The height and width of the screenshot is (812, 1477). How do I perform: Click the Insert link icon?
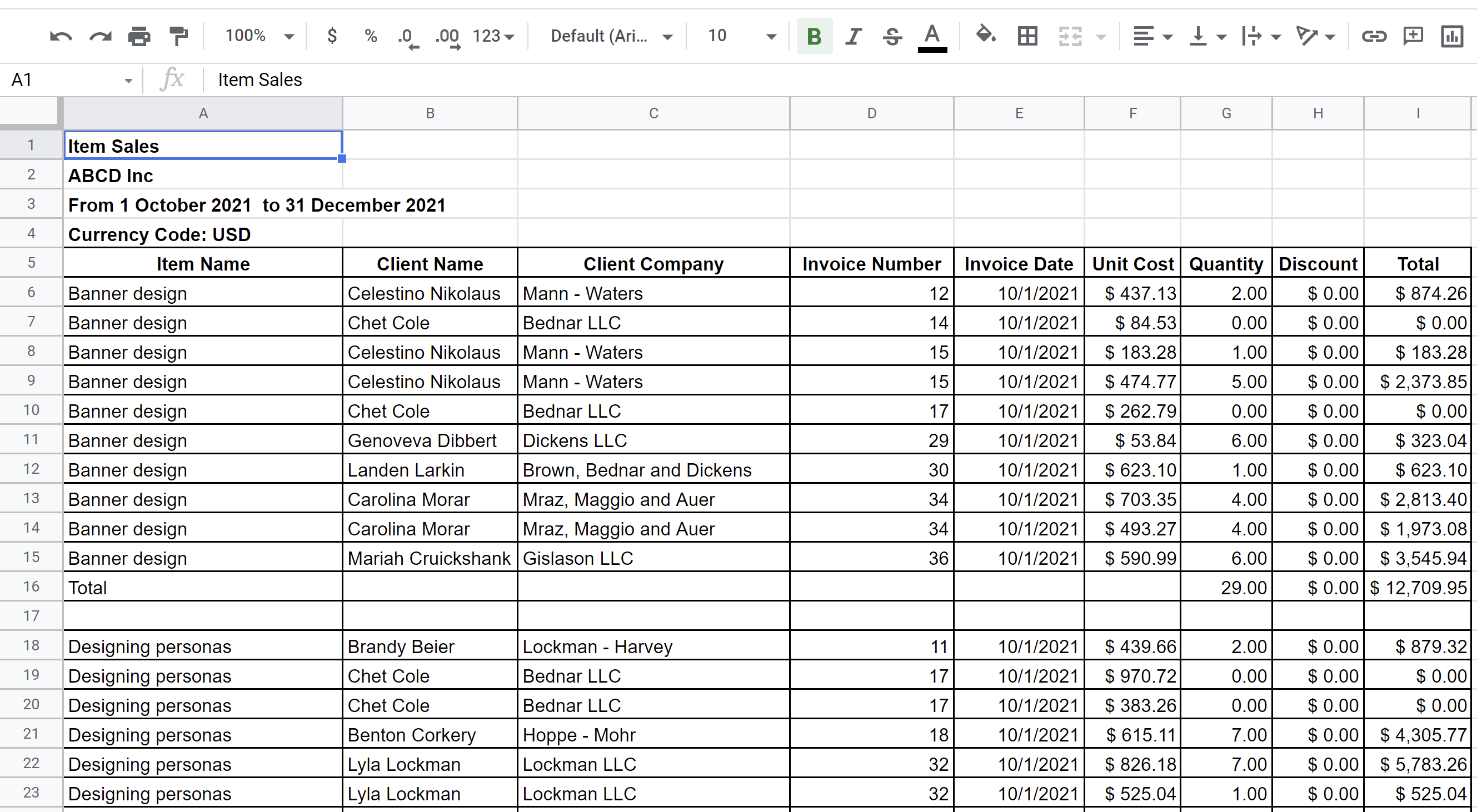[1374, 37]
